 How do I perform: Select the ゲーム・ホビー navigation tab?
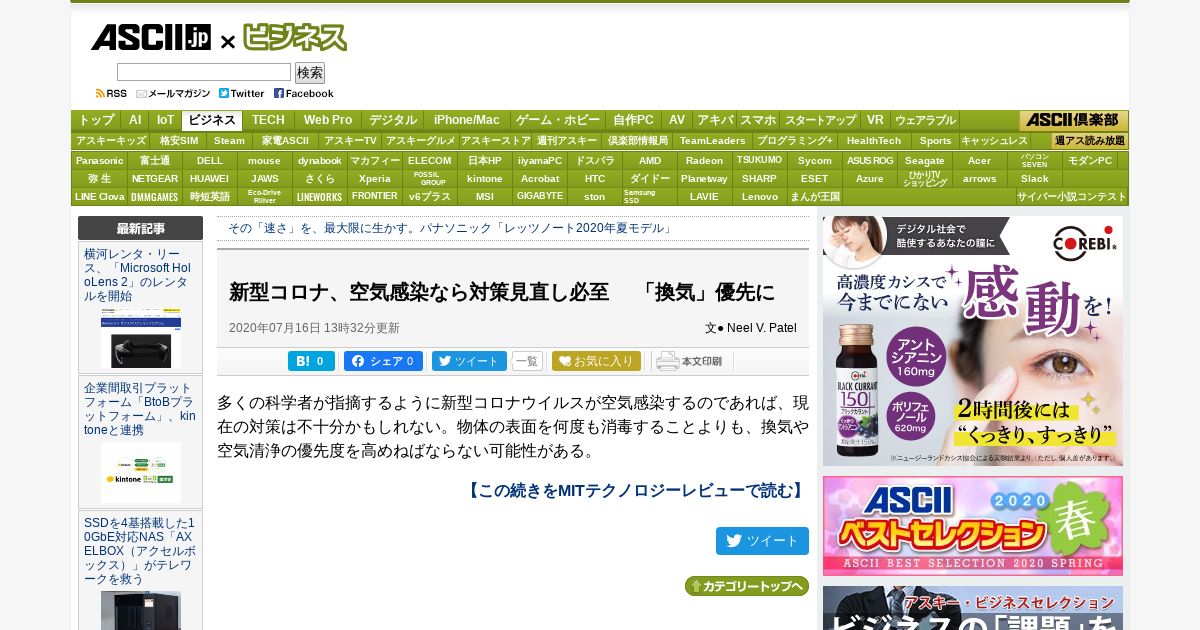558,120
